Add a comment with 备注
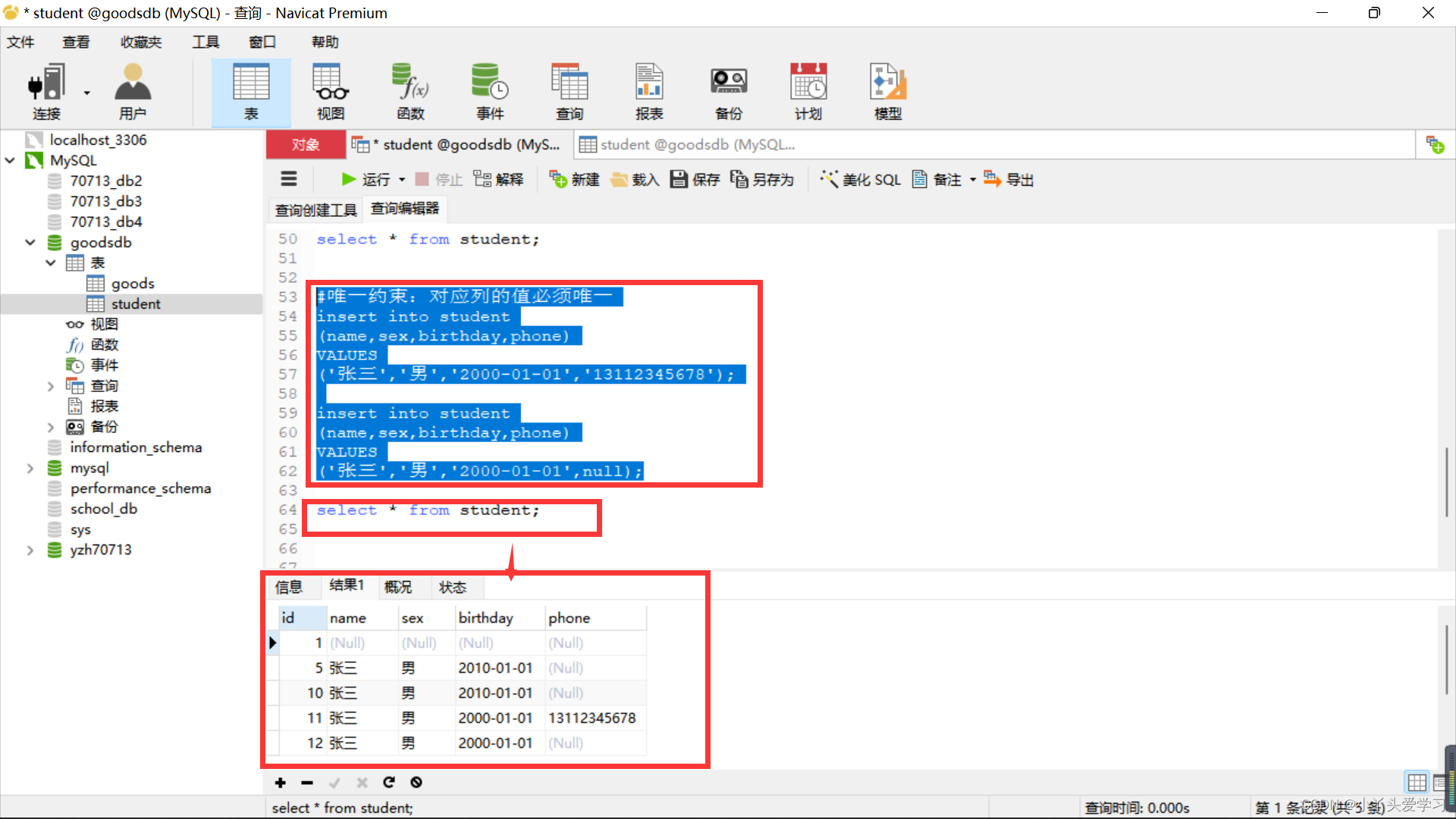 937,180
